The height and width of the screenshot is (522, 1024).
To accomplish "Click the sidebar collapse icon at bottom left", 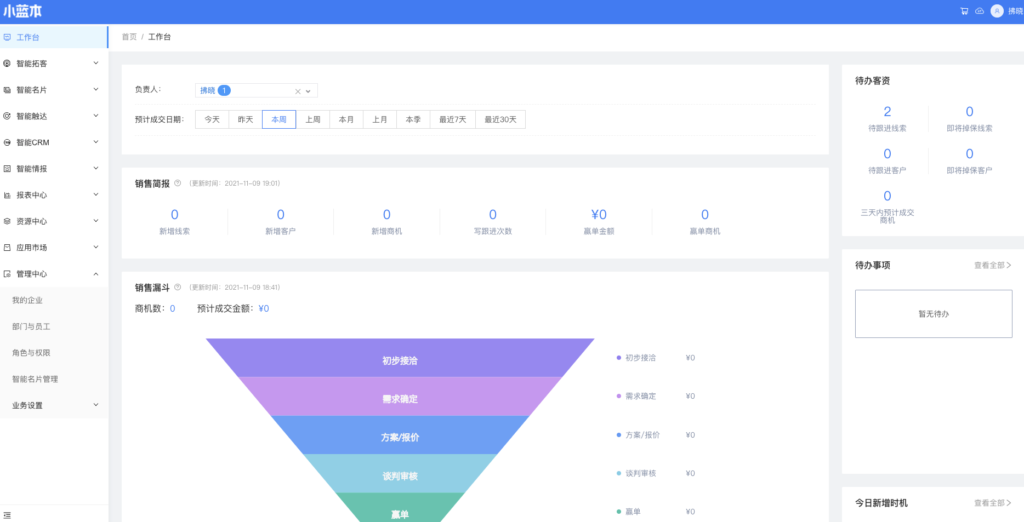I will [8, 514].
